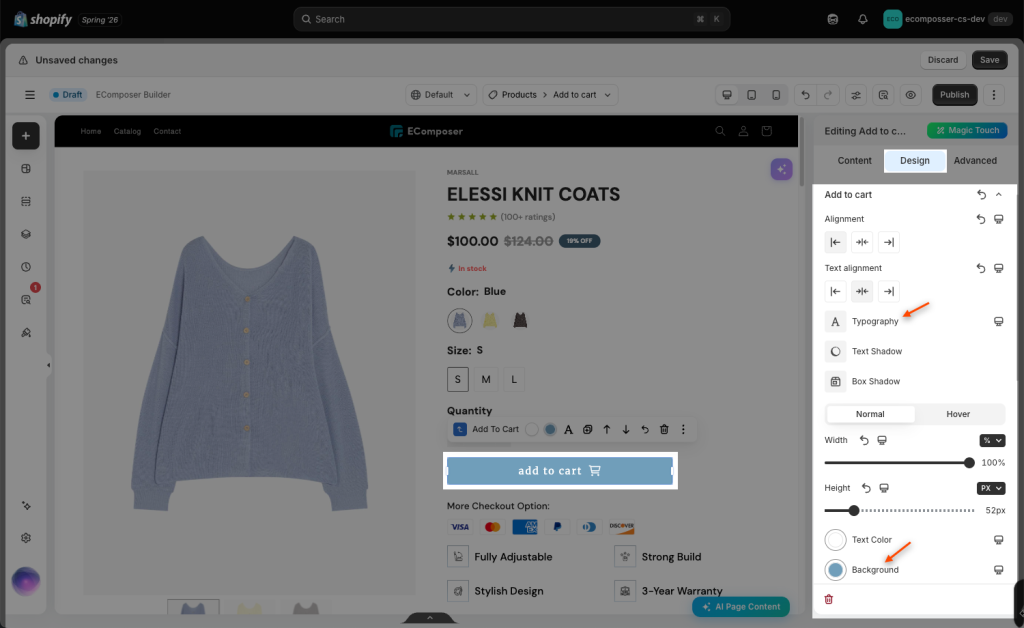Open more options beside Publish
This screenshot has width=1024, height=628.
(994, 95)
